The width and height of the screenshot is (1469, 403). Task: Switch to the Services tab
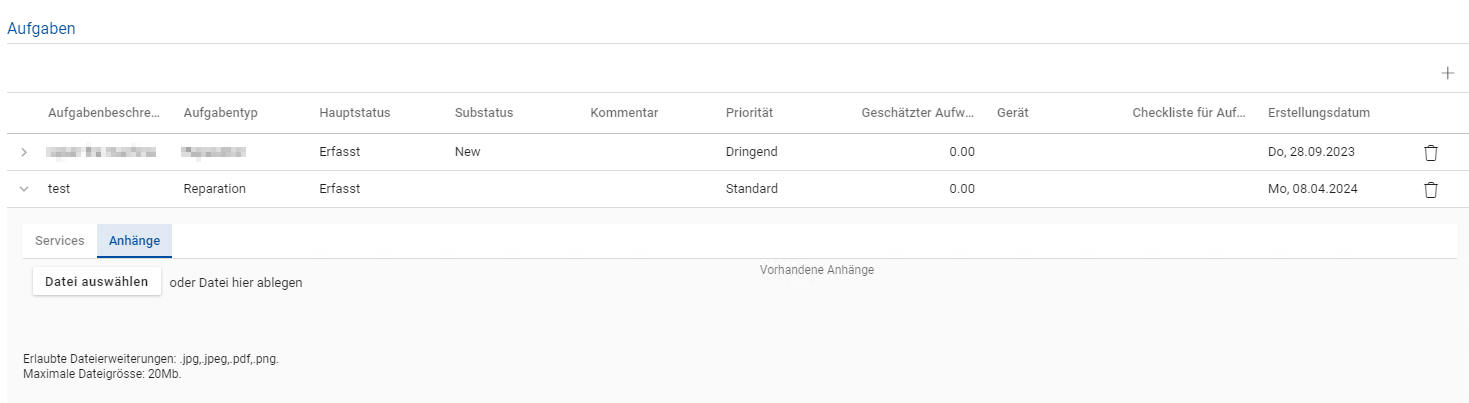[x=60, y=241]
